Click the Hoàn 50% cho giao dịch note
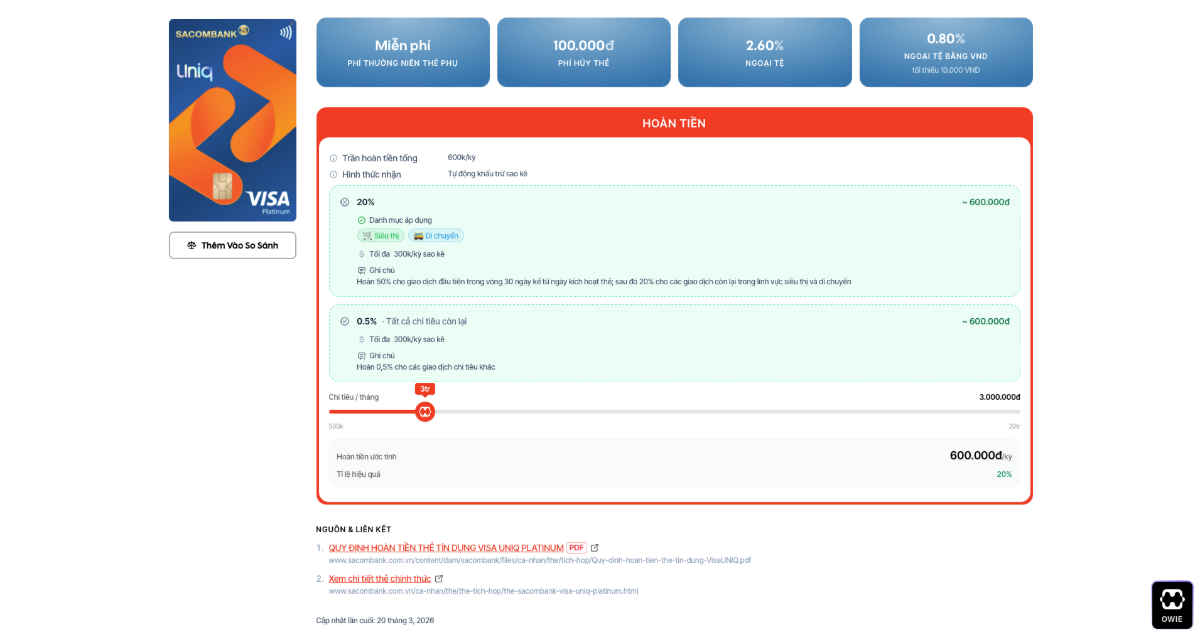The width and height of the screenshot is (1200, 642). click(604, 282)
